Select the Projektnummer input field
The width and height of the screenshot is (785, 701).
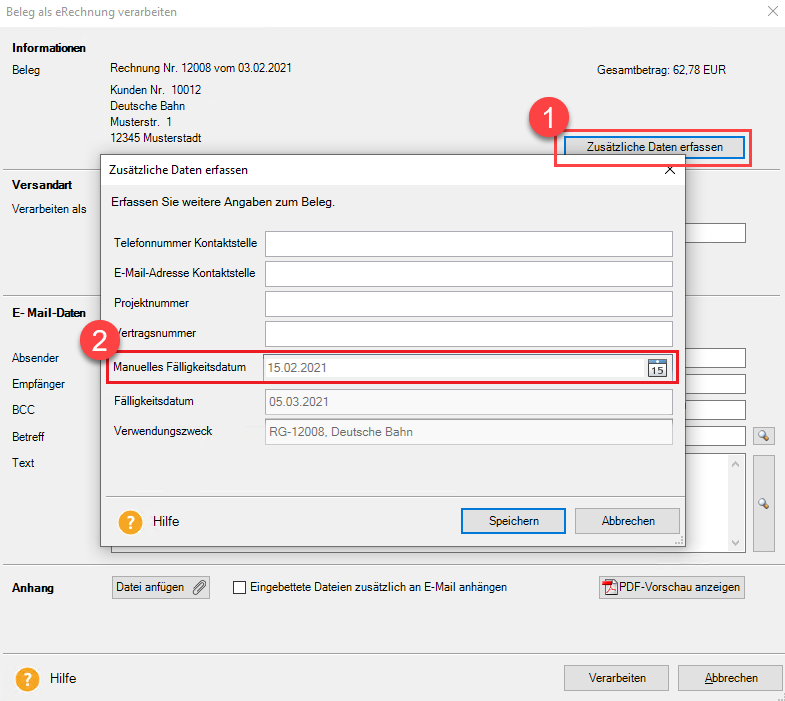tap(468, 304)
